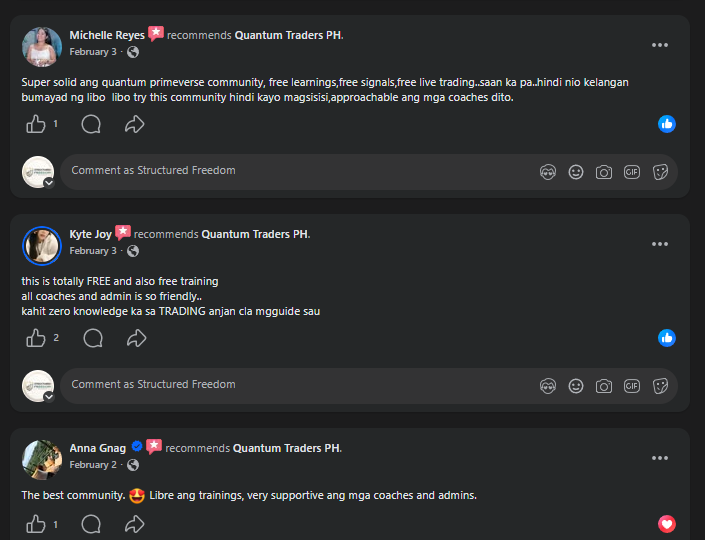
Task: Comment on Michelle Reyes's post
Action: click(x=91, y=124)
